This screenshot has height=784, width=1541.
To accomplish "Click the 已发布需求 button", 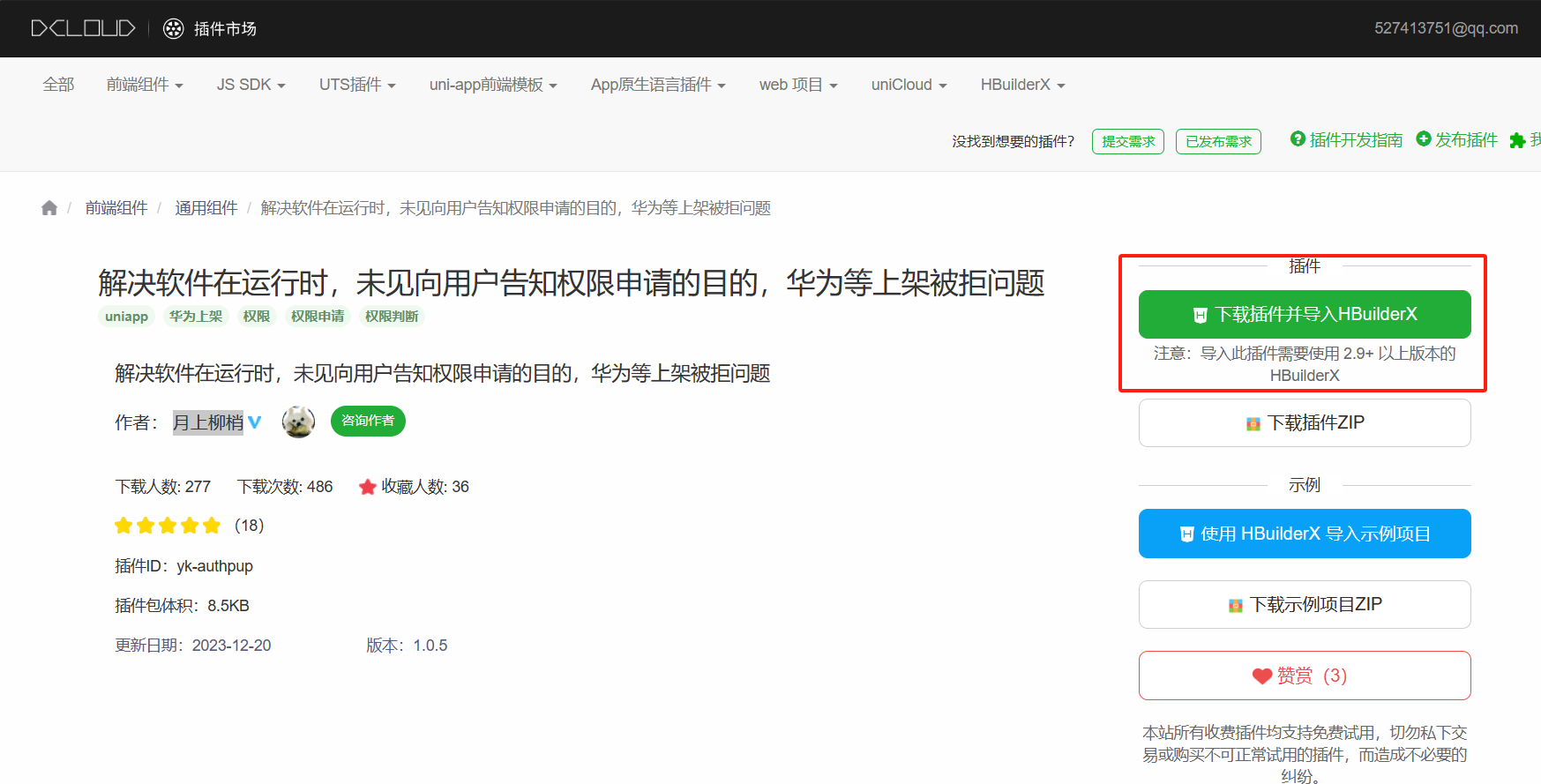I will click(1218, 141).
